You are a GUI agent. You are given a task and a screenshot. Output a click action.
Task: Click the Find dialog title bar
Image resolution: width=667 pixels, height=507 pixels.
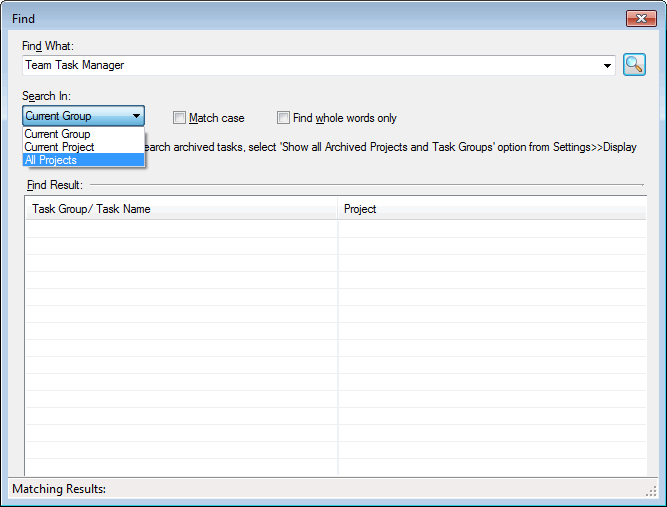pyautogui.click(x=300, y=18)
